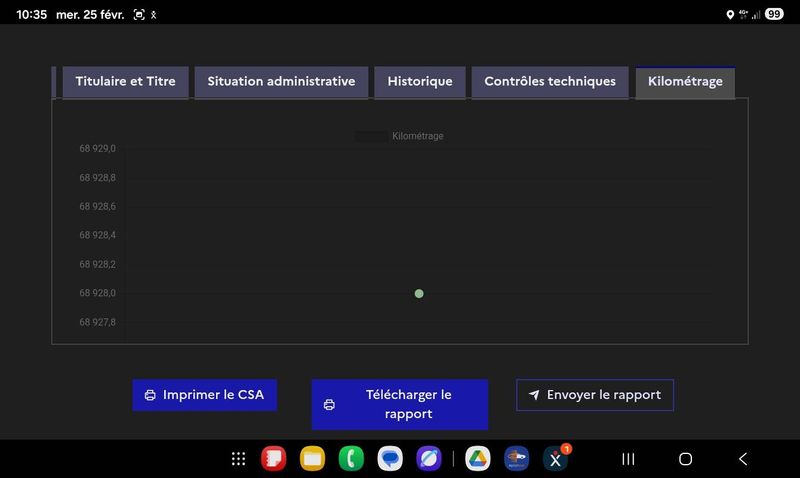800x478 pixels.
Task: Tap the recent apps navigation button
Action: click(x=628, y=459)
